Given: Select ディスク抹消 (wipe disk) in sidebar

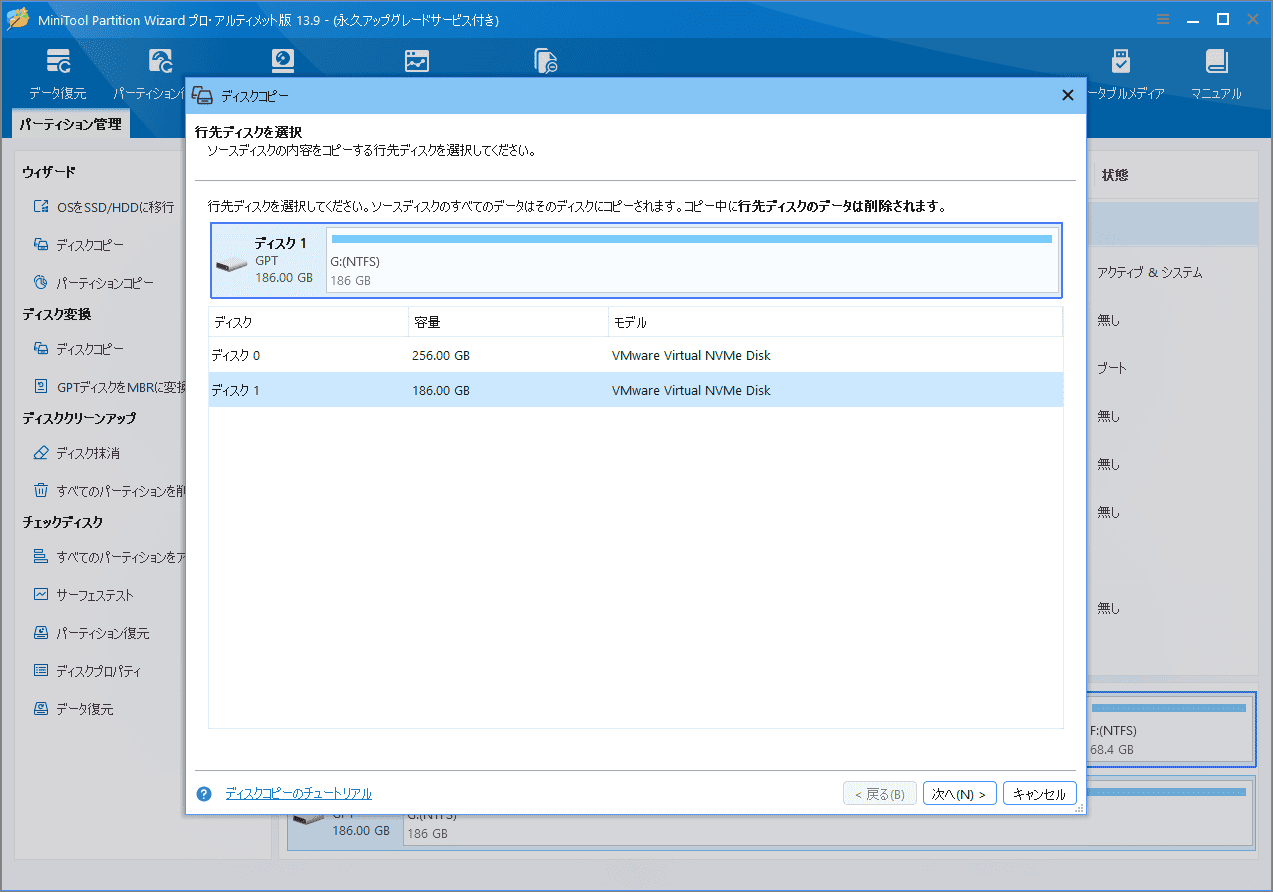Looking at the screenshot, I should point(77,453).
